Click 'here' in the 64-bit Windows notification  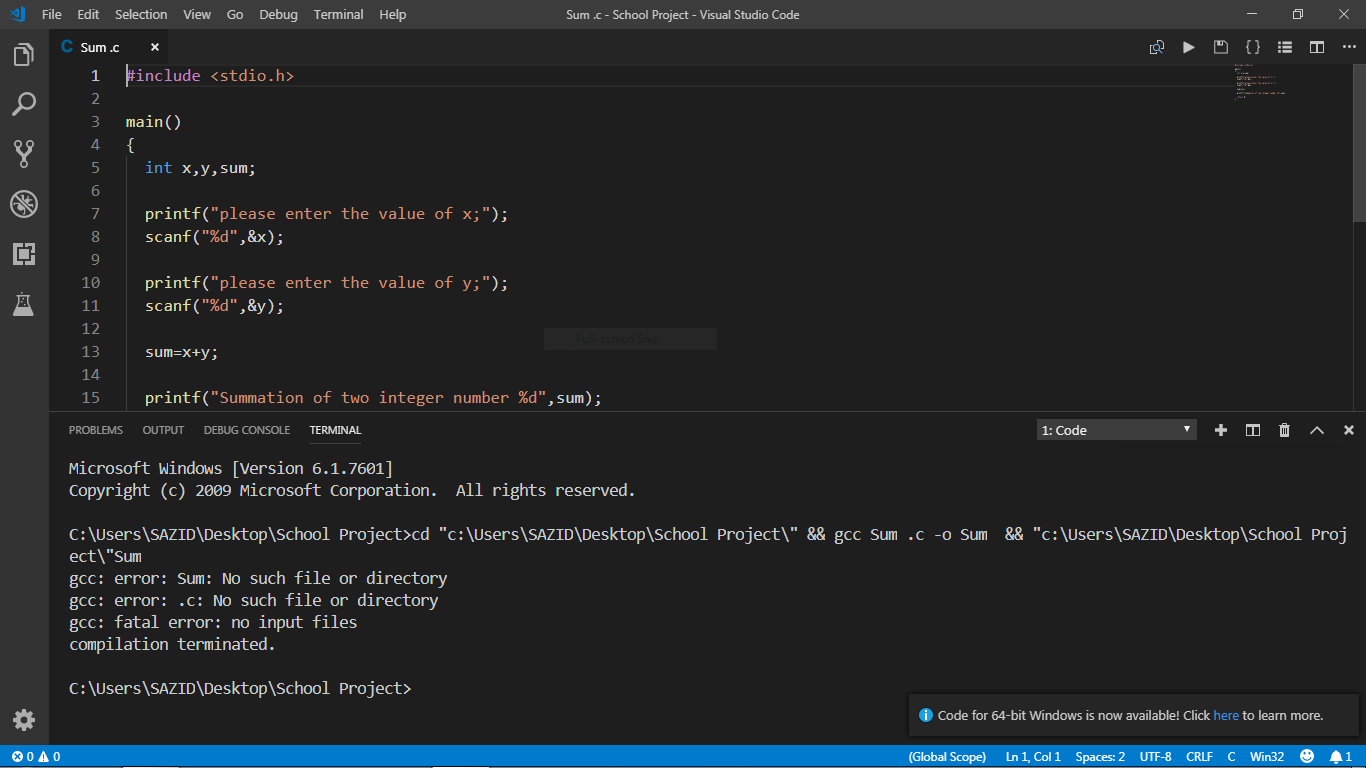tap(1226, 715)
